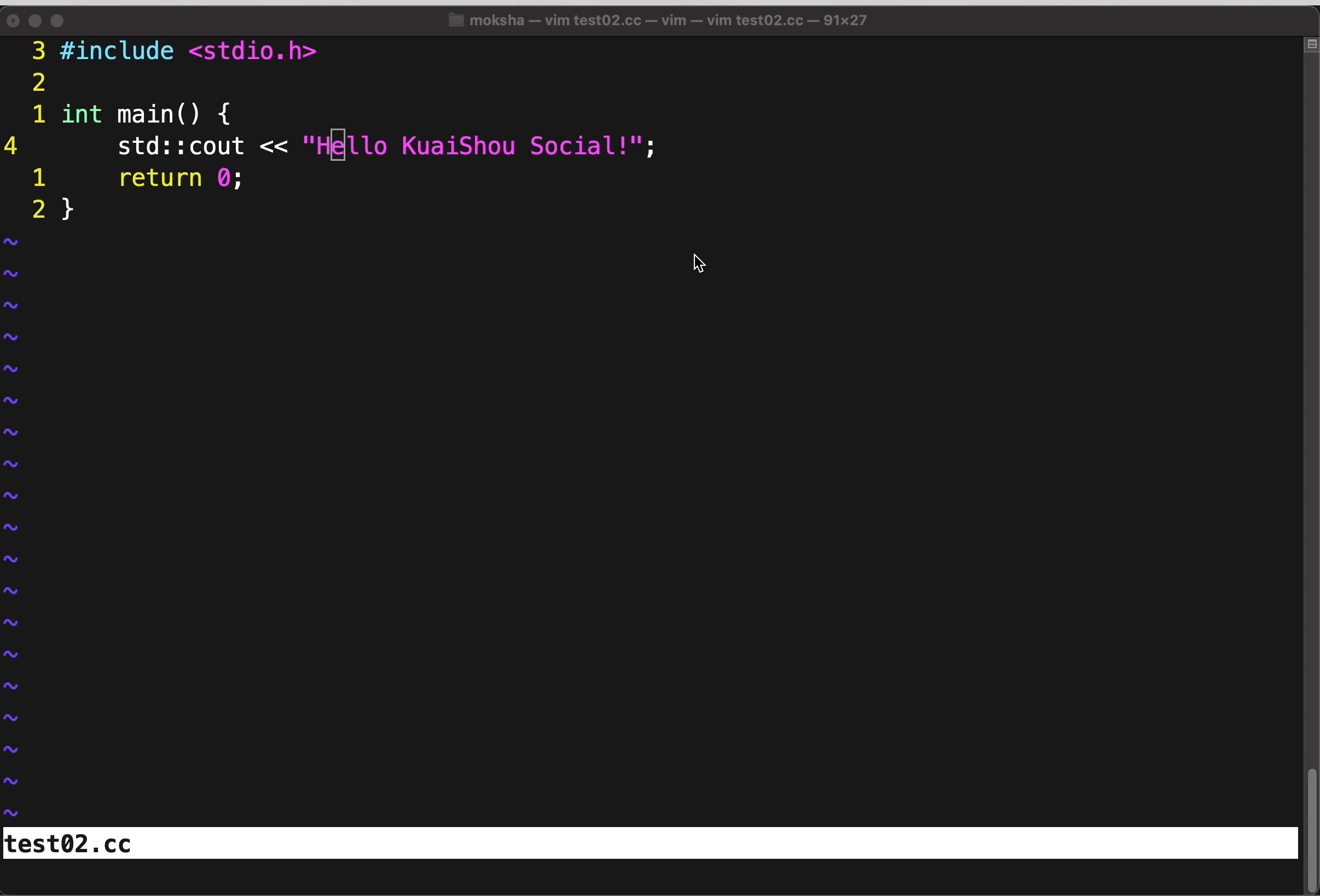Click on the <stdio.h> header name
This screenshot has height=896, width=1320.
tap(252, 51)
